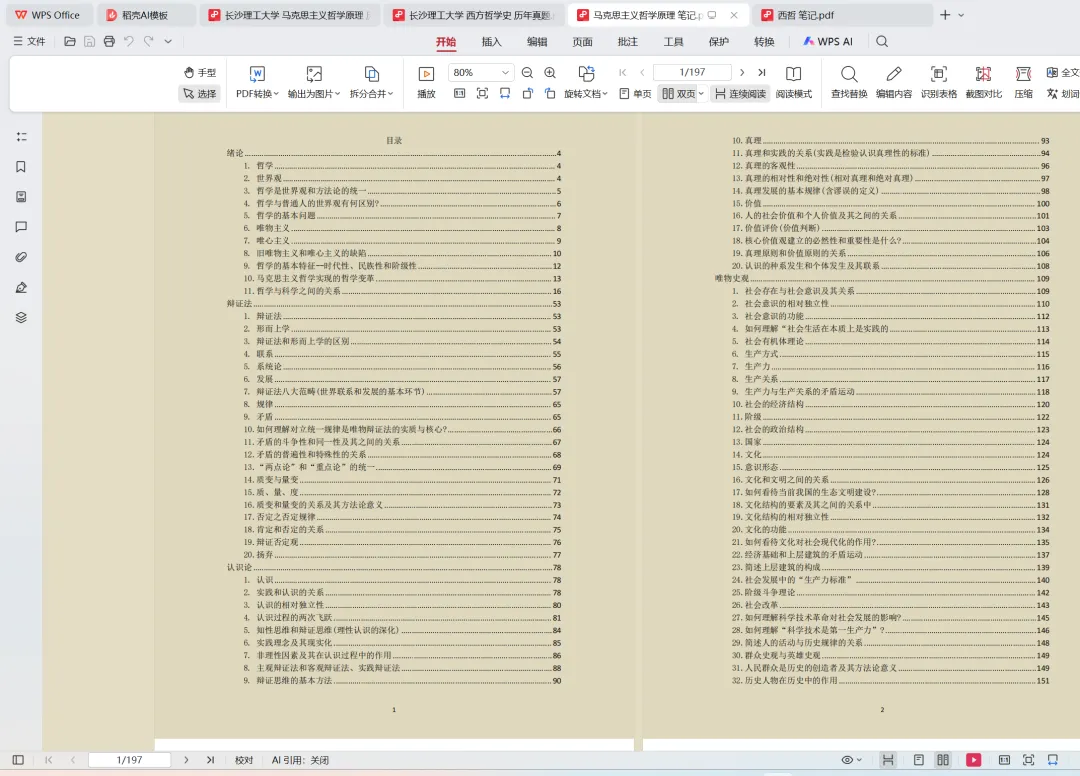Image resolution: width=1080 pixels, height=776 pixels.
Task: Open export as image dropdown
Action: (314, 82)
